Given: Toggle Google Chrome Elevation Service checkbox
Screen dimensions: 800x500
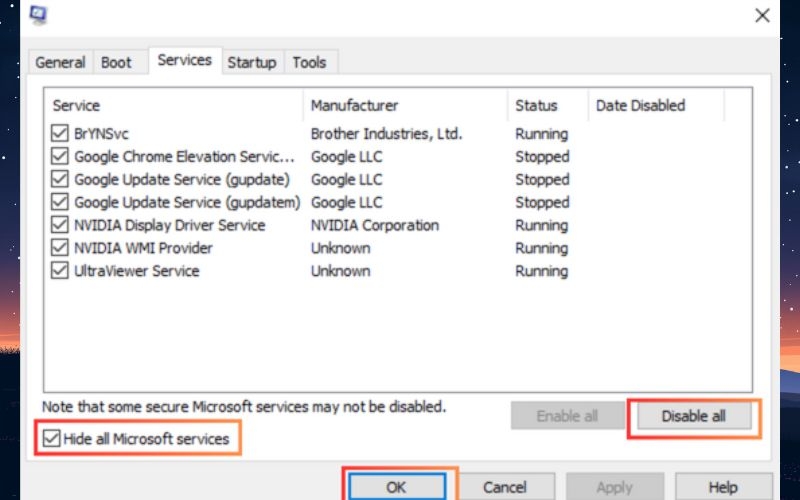Looking at the screenshot, I should [x=60, y=157].
